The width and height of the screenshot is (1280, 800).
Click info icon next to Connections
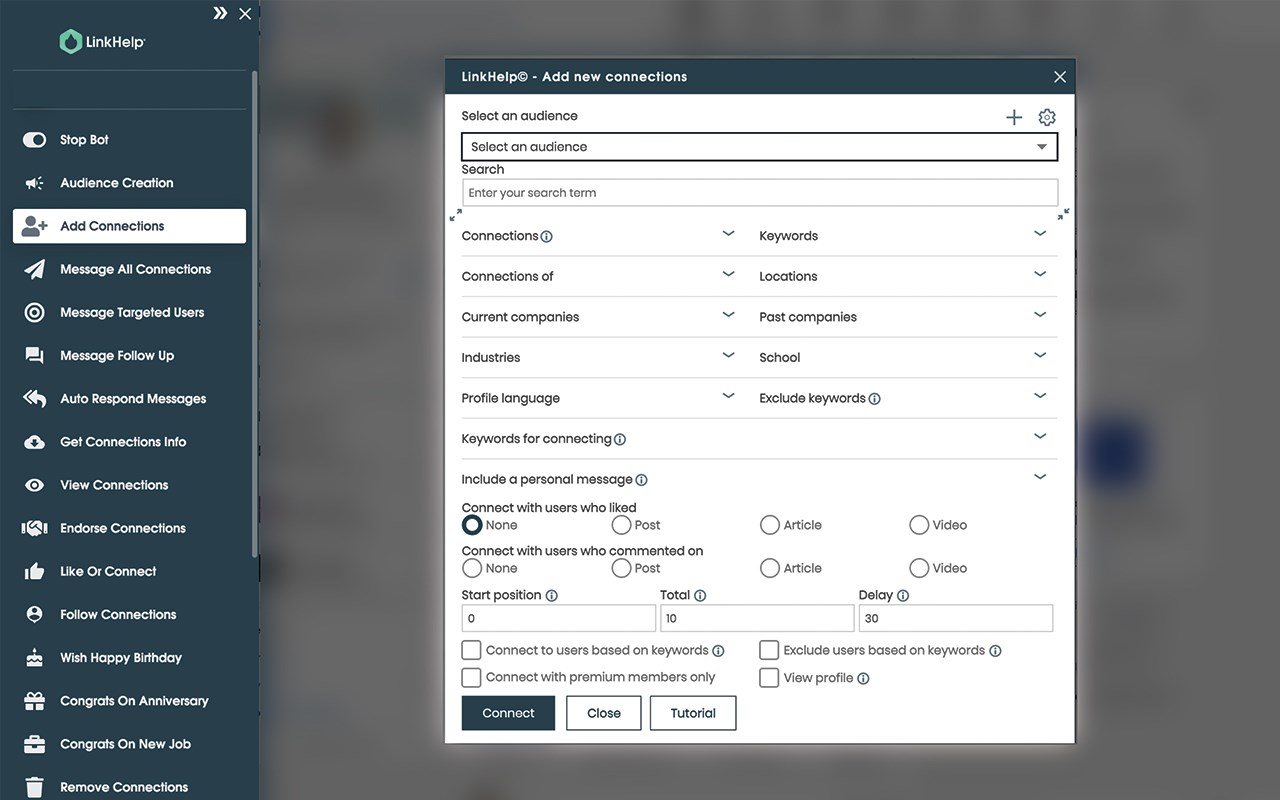547,237
